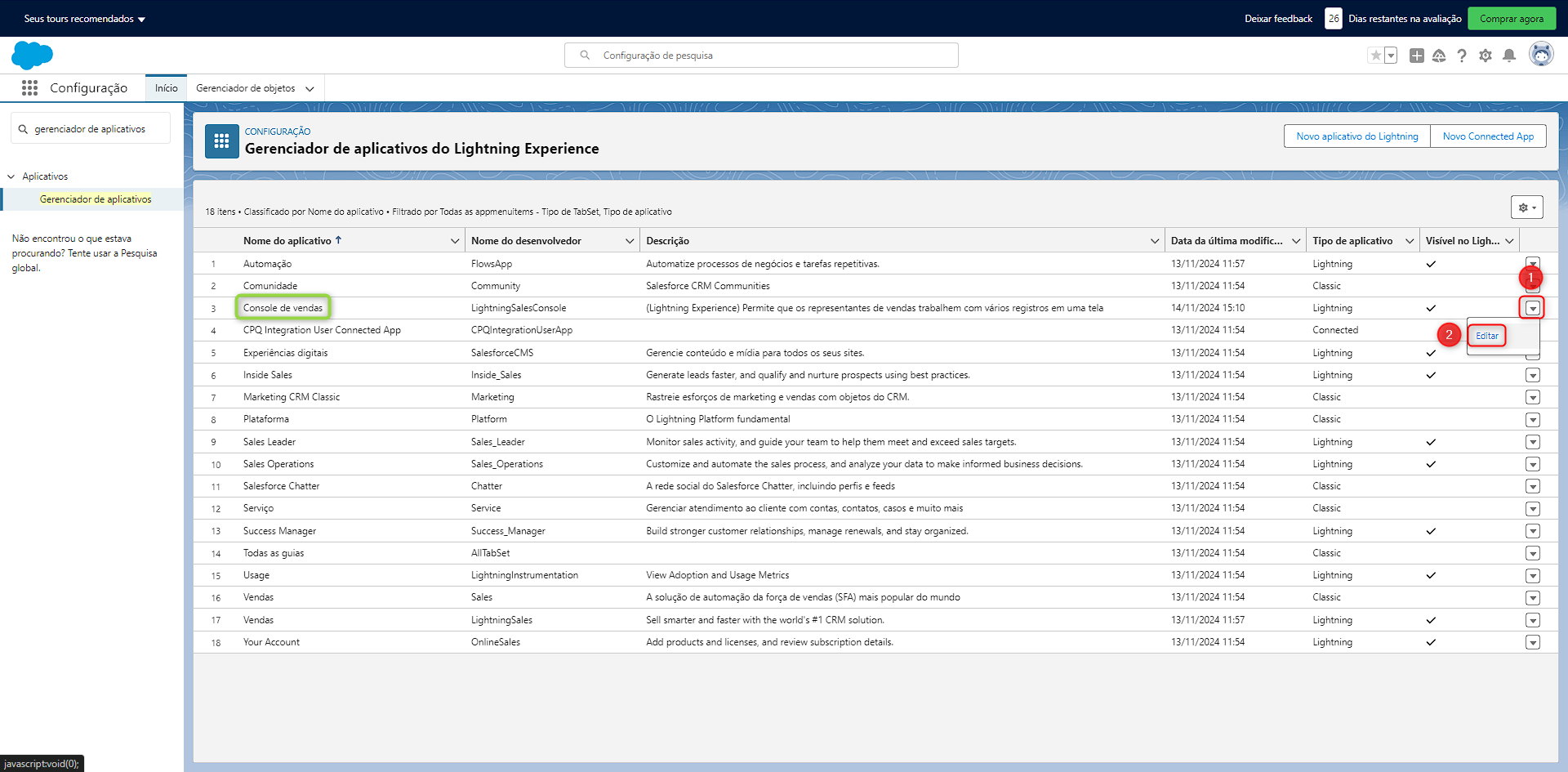
Task: Open the help question mark icon
Action: coord(1462,56)
